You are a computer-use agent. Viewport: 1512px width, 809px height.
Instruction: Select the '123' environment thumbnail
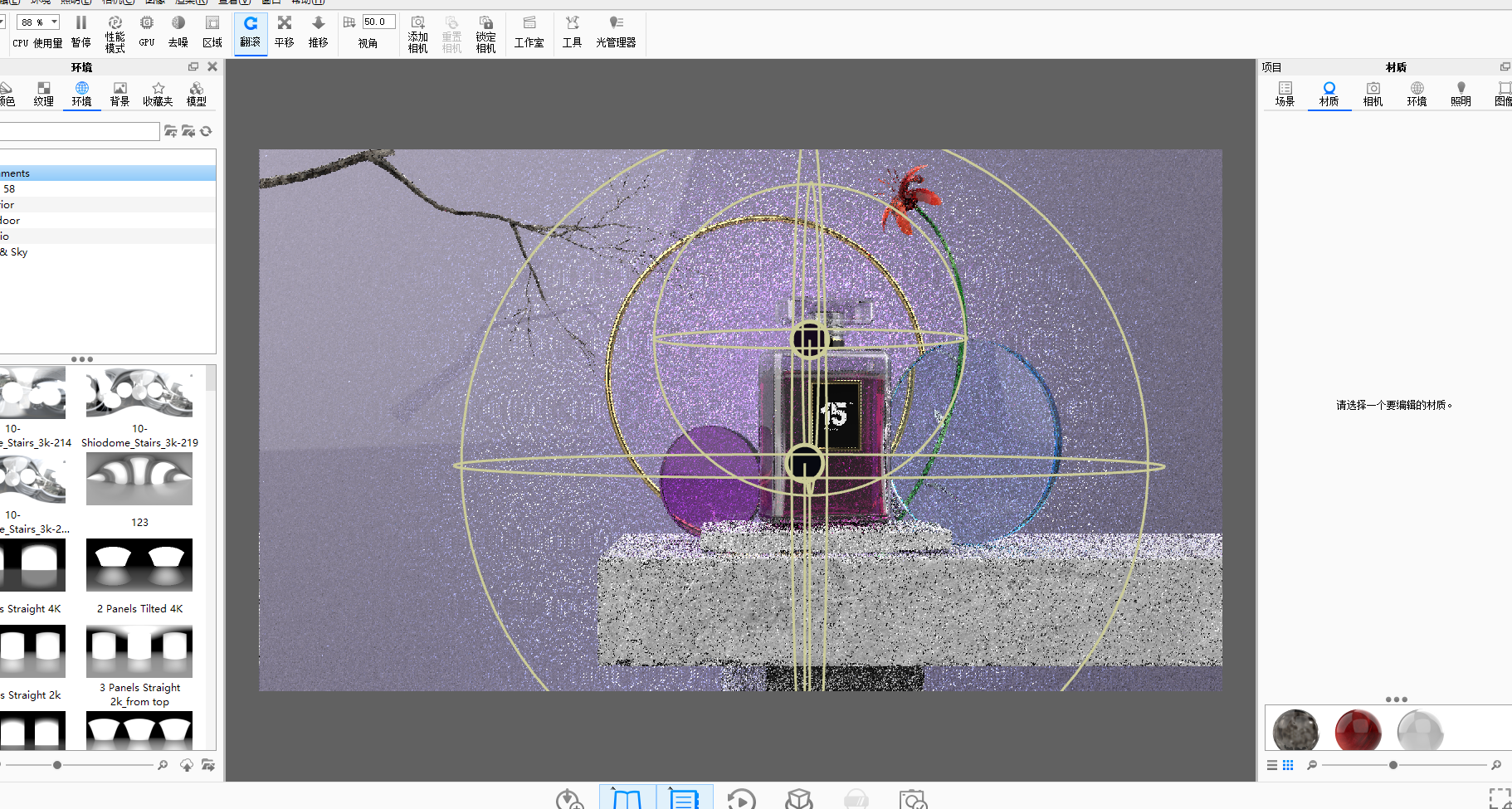click(x=139, y=490)
